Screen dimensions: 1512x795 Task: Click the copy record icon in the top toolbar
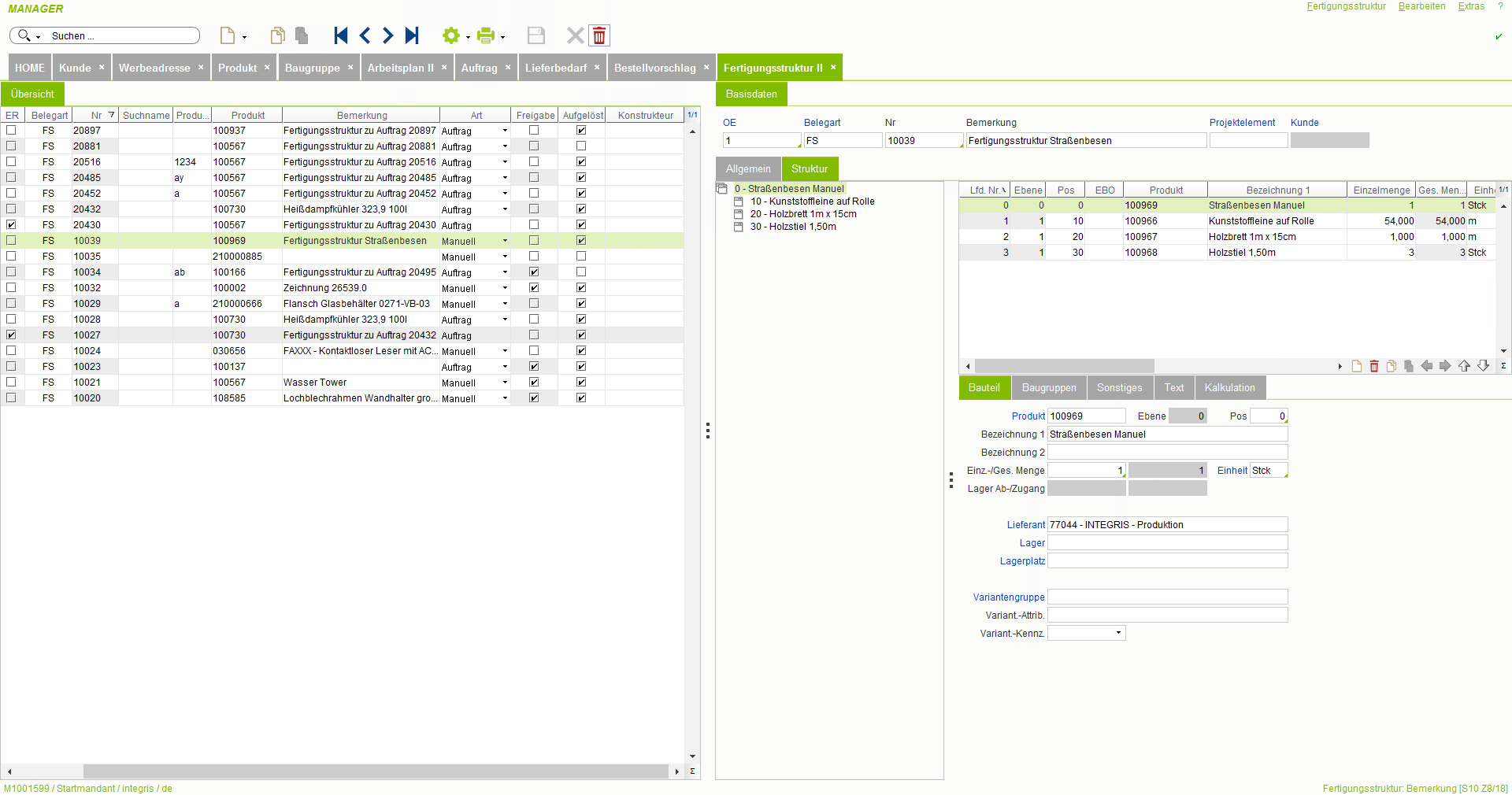pyautogui.click(x=277, y=35)
